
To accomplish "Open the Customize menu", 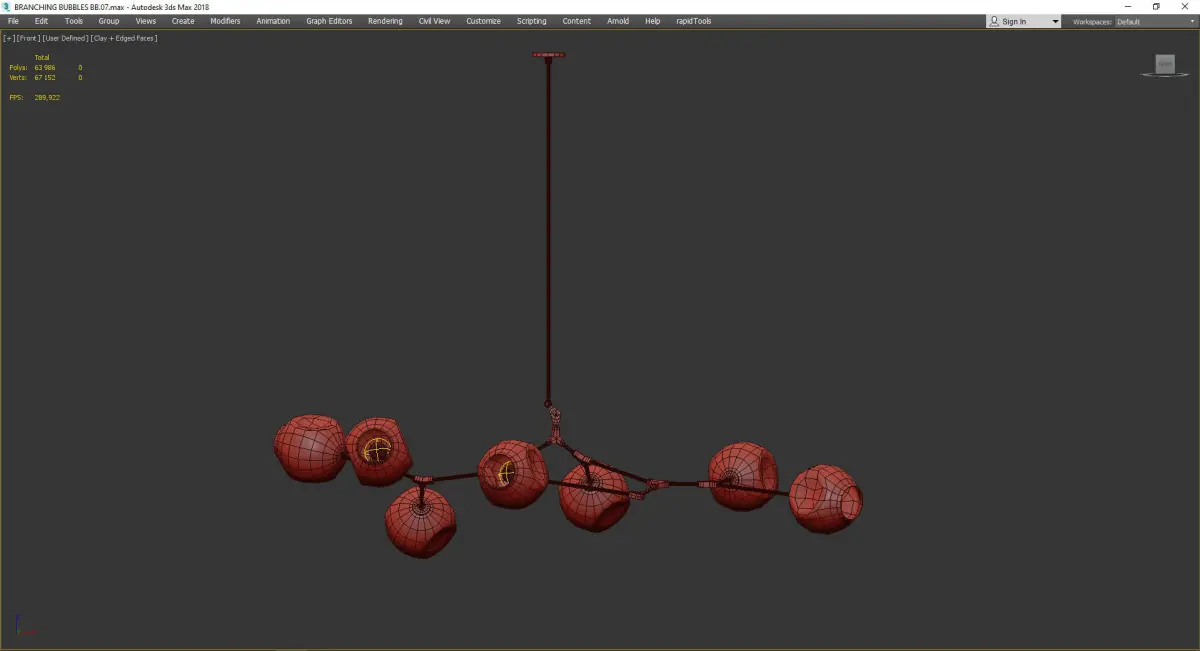I will tap(483, 21).
